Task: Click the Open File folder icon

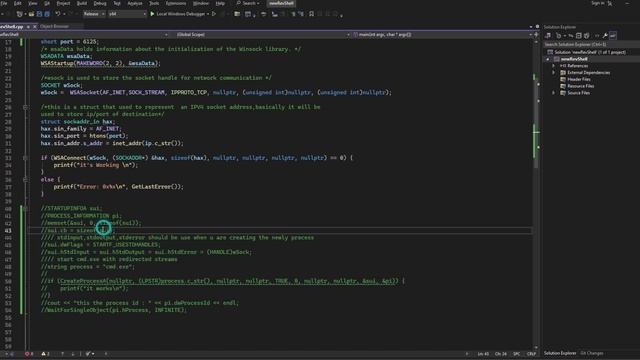Action: coord(31,14)
